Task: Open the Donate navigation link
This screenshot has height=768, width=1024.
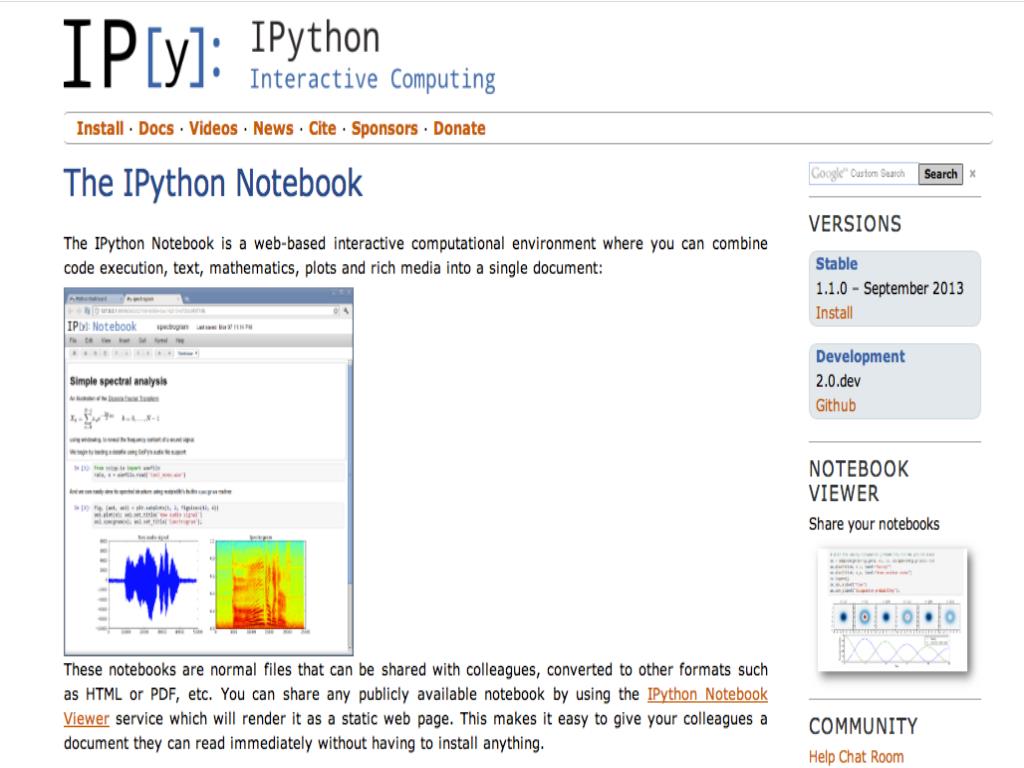Action: point(459,129)
